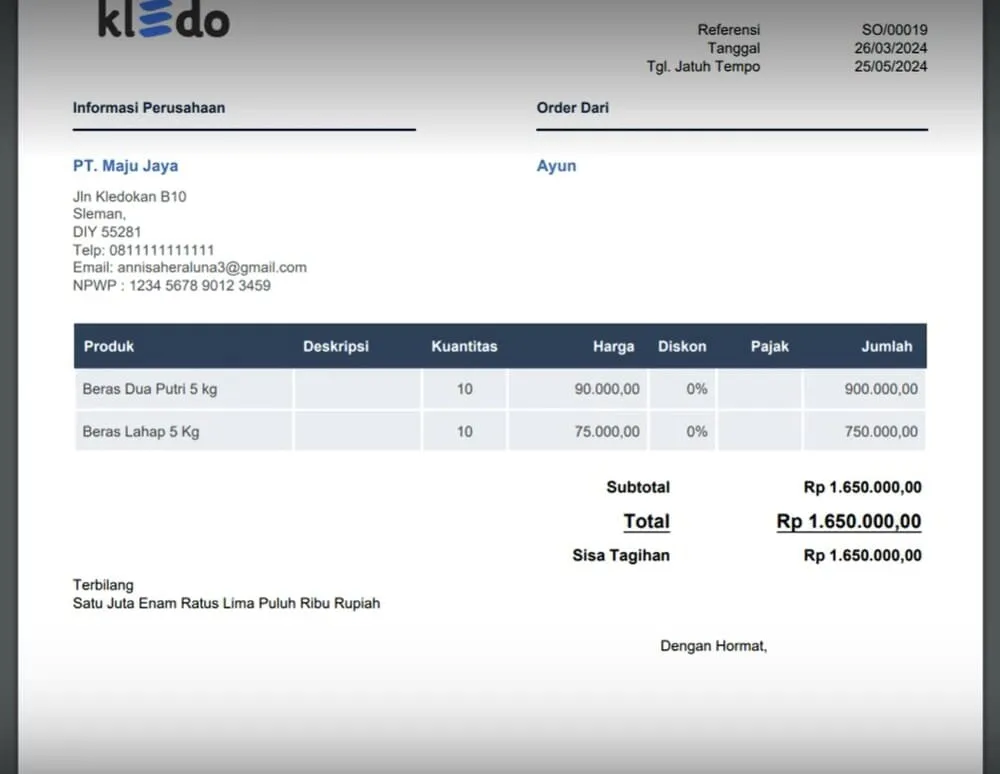Viewport: 1000px width, 774px height.
Task: Click the Deskripsi column header
Action: [x=336, y=346]
